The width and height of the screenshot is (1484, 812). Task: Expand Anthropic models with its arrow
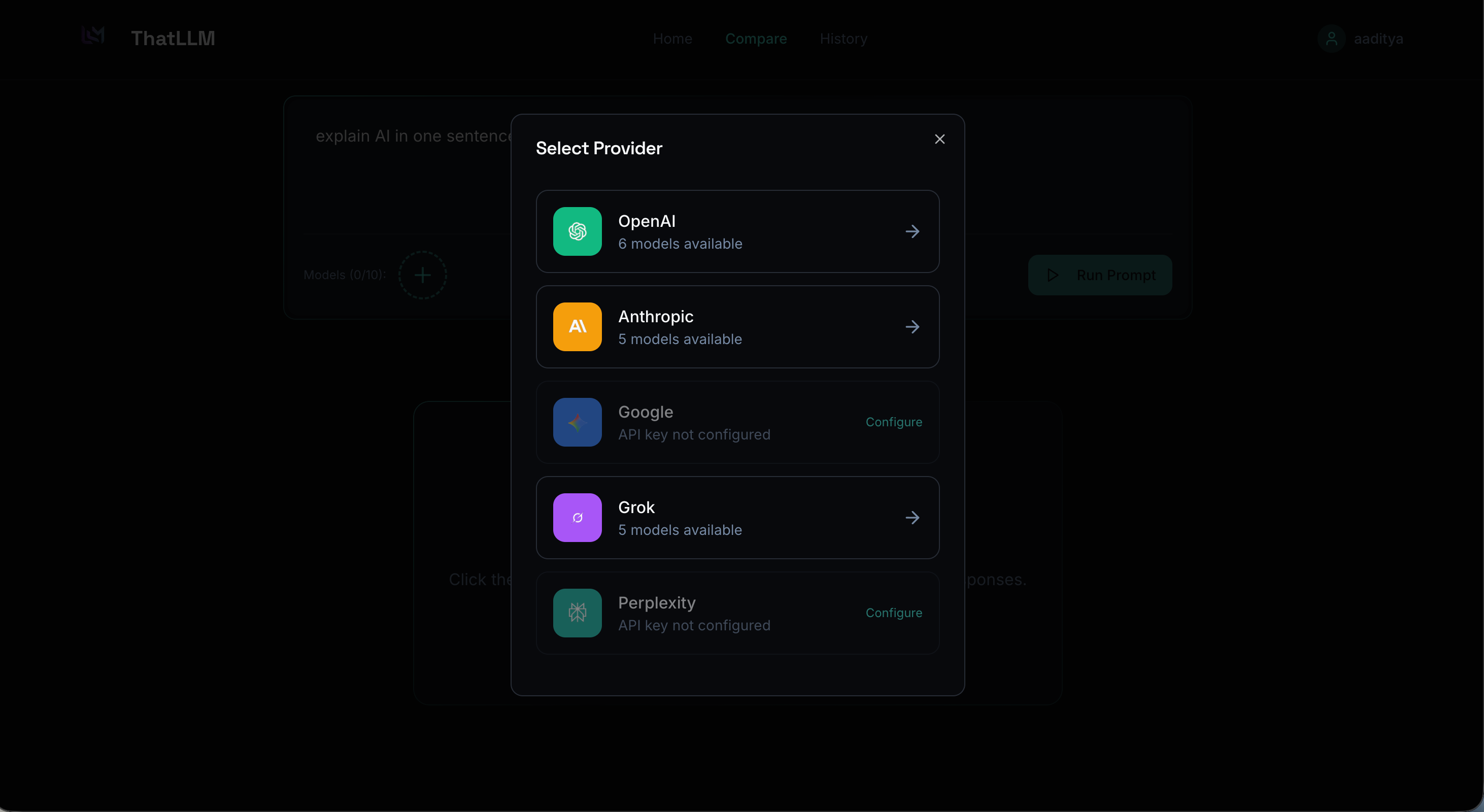912,327
